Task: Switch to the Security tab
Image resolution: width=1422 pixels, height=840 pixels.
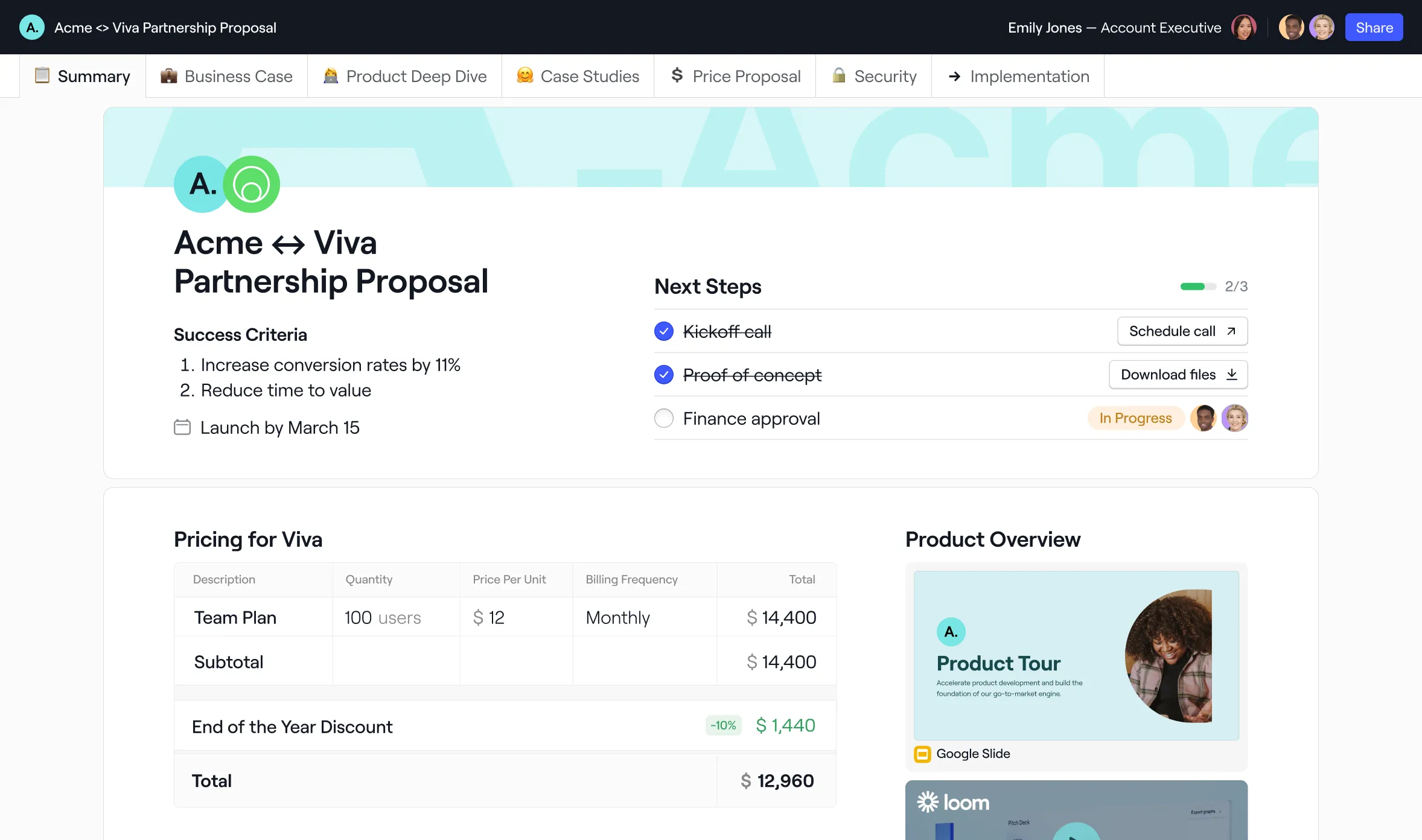Action: (873, 76)
